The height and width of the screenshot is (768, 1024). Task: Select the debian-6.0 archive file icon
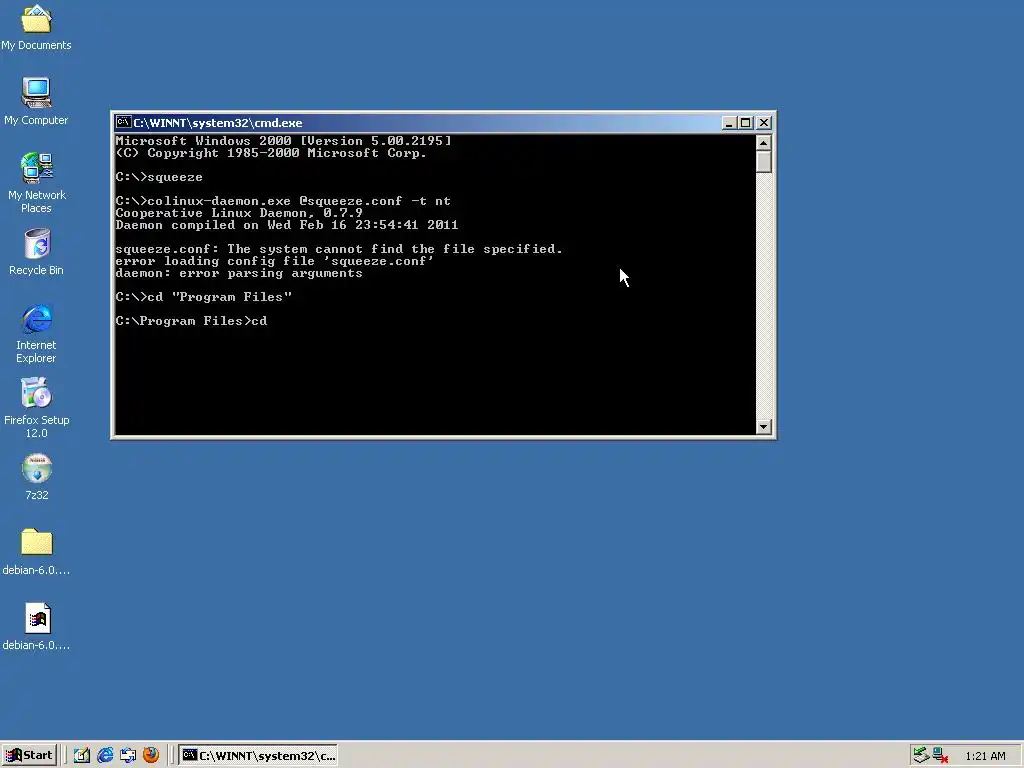point(36,627)
